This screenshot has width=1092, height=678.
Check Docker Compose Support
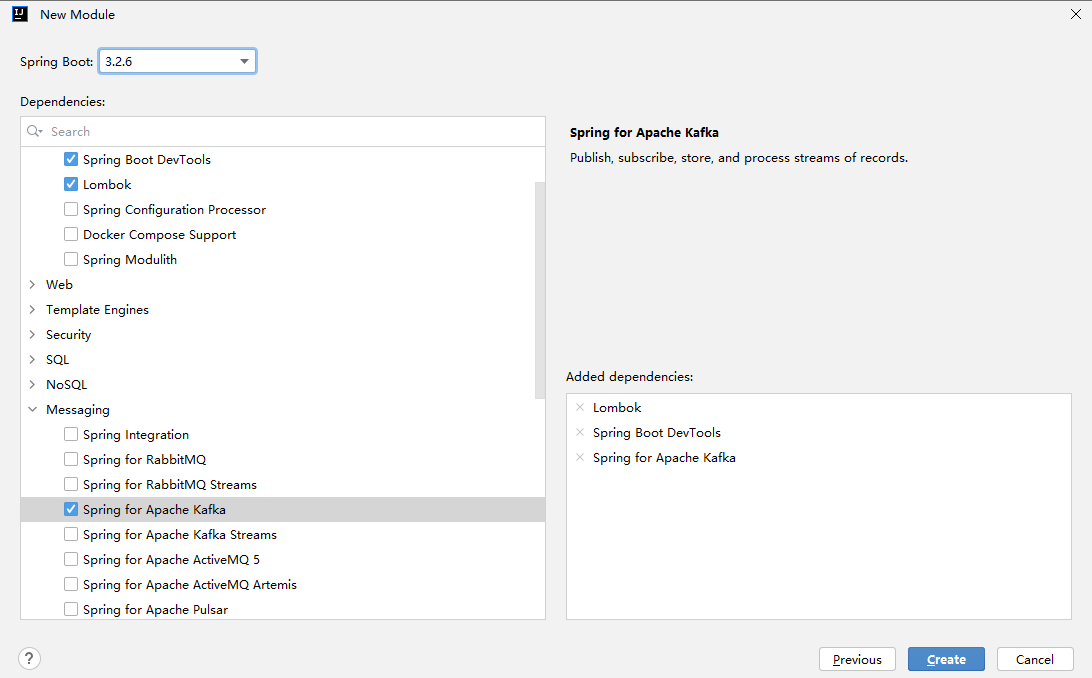[x=71, y=234]
